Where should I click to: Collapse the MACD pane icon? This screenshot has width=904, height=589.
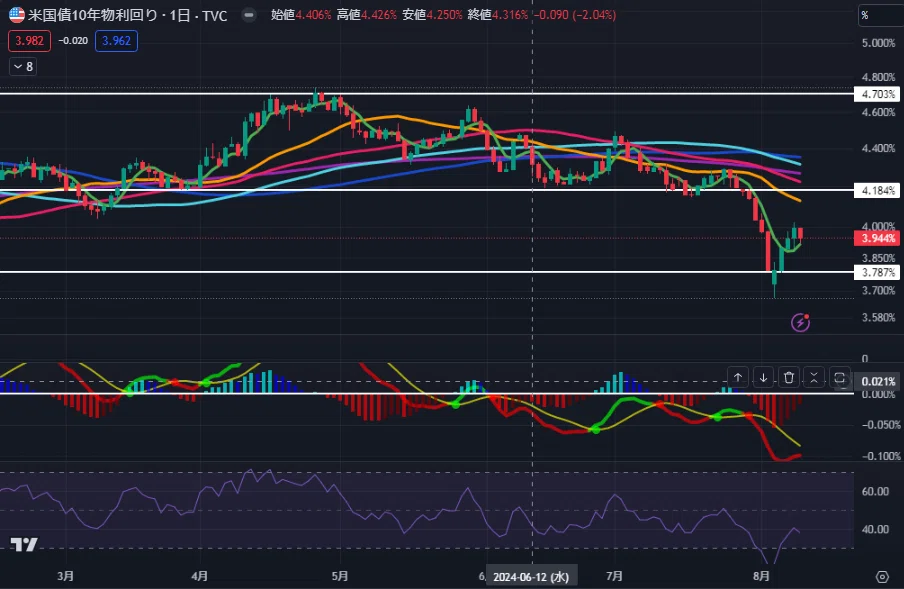(814, 377)
